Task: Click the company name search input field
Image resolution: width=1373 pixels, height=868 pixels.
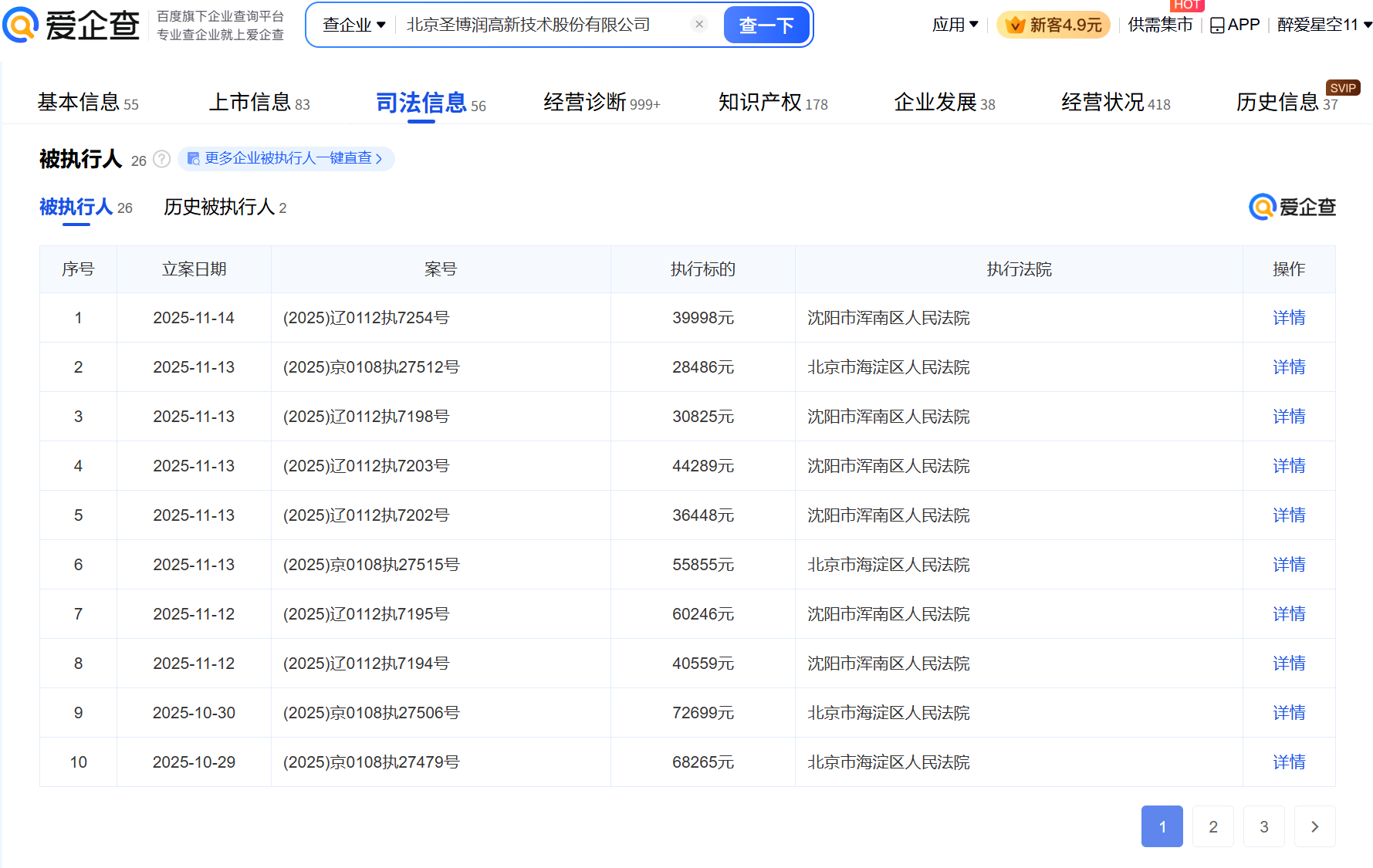Action: pos(540,25)
